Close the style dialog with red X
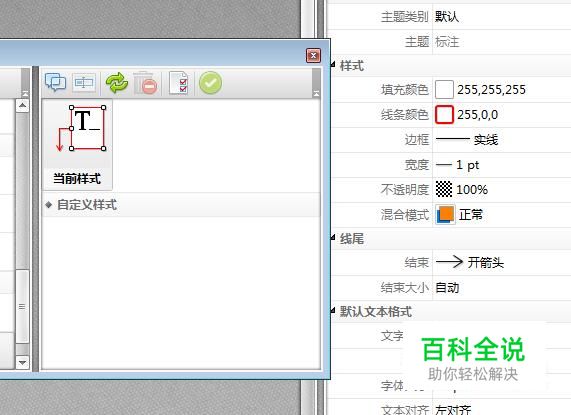The height and width of the screenshot is (415, 571). pos(313,56)
